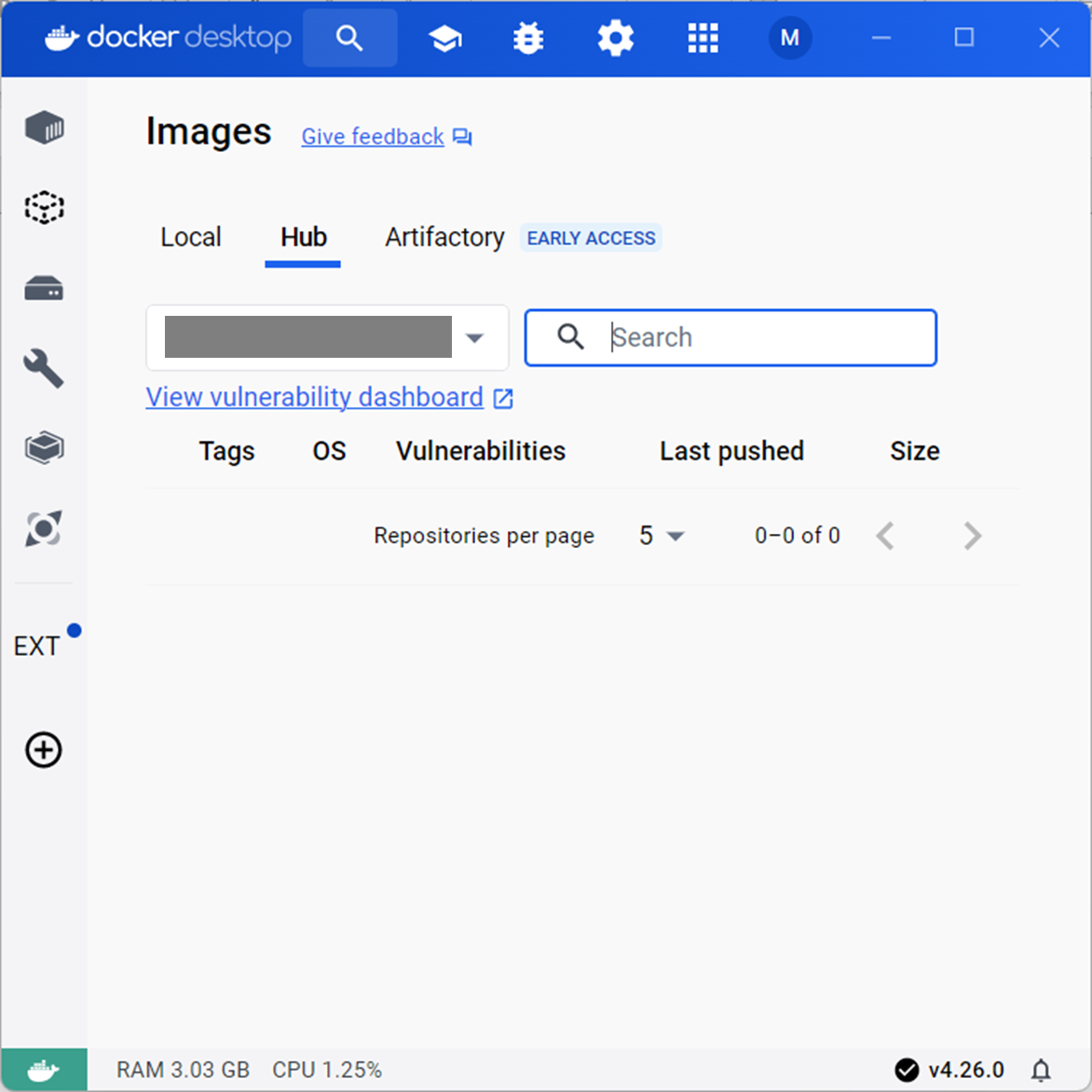Image resolution: width=1092 pixels, height=1092 pixels.
Task: Click the EARLY ACCESS badge
Action: 591,239
